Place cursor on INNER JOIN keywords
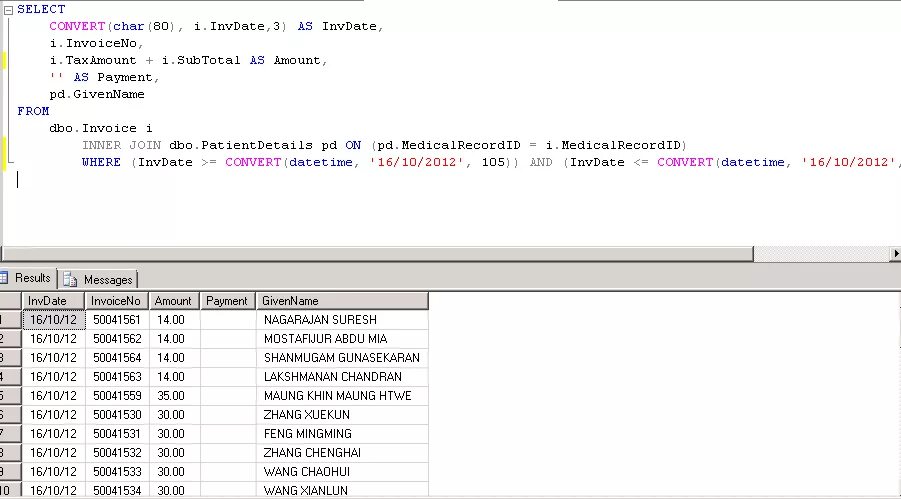The height and width of the screenshot is (499, 901). [122, 145]
